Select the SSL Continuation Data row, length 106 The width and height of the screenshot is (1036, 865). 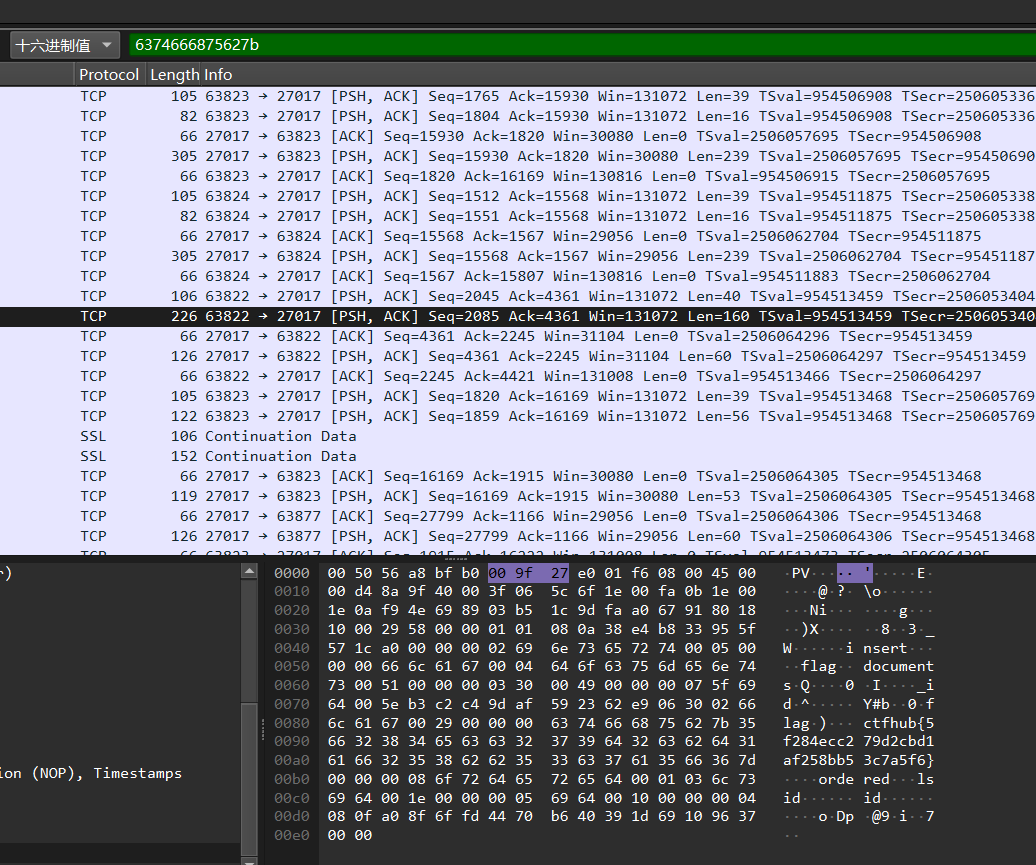[518, 436]
